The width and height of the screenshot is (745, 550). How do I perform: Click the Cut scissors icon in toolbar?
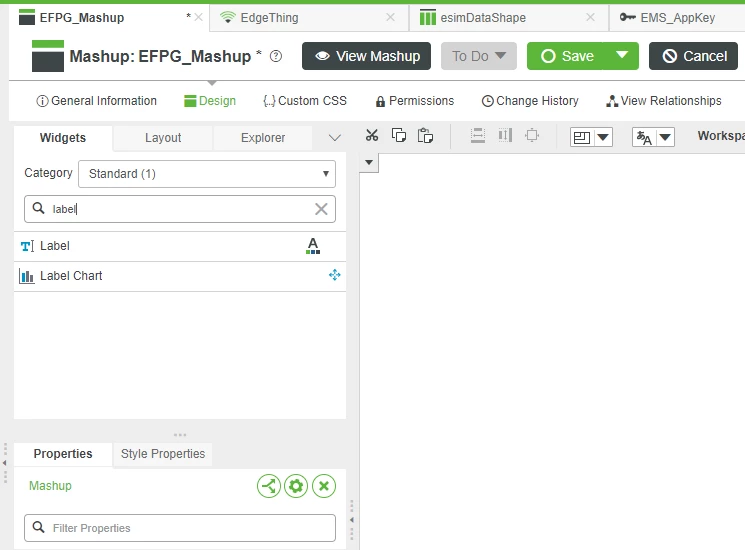(372, 136)
